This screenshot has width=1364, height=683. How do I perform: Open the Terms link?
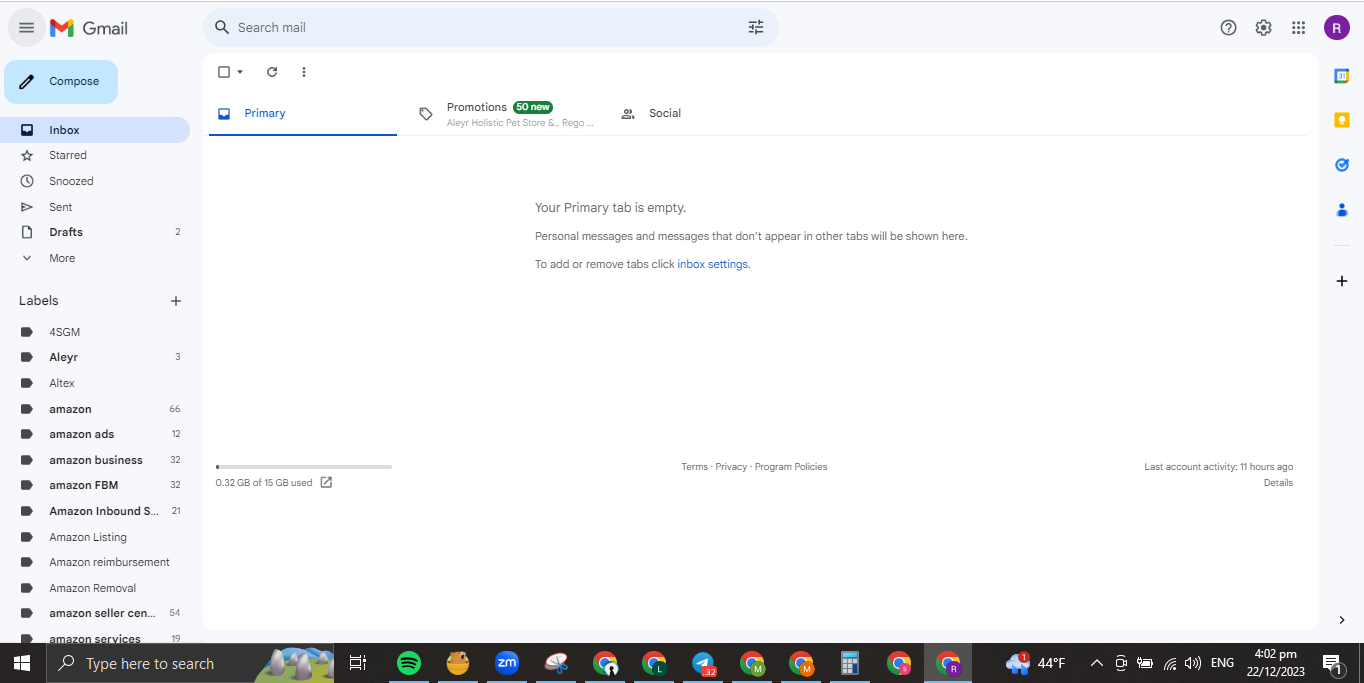pos(694,467)
